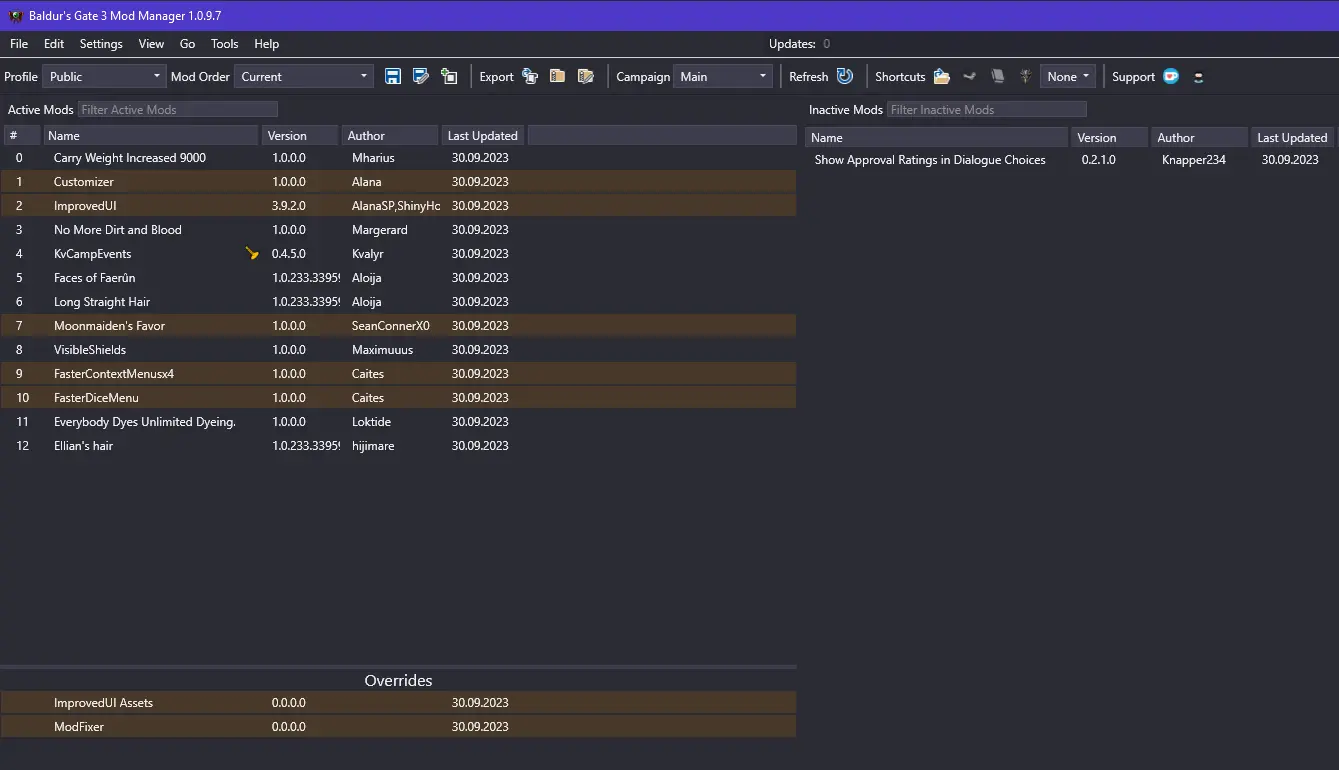Image resolution: width=1339 pixels, height=770 pixels.
Task: Sort active mods by the # column header
Action: pos(21,135)
